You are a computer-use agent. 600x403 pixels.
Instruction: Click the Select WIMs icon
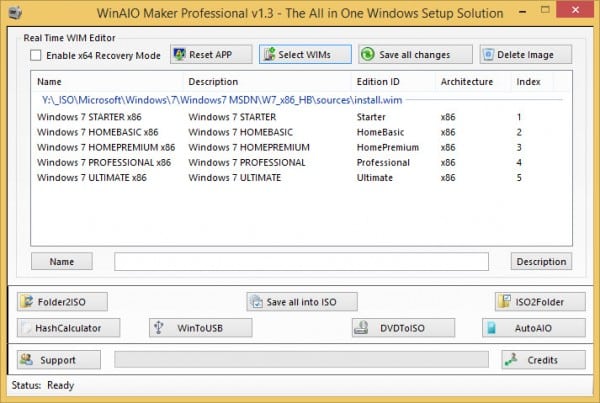pyautogui.click(x=269, y=54)
